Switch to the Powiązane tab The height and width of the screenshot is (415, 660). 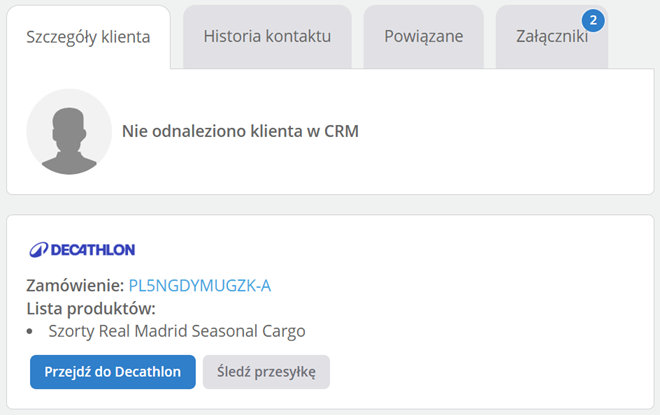tap(423, 37)
